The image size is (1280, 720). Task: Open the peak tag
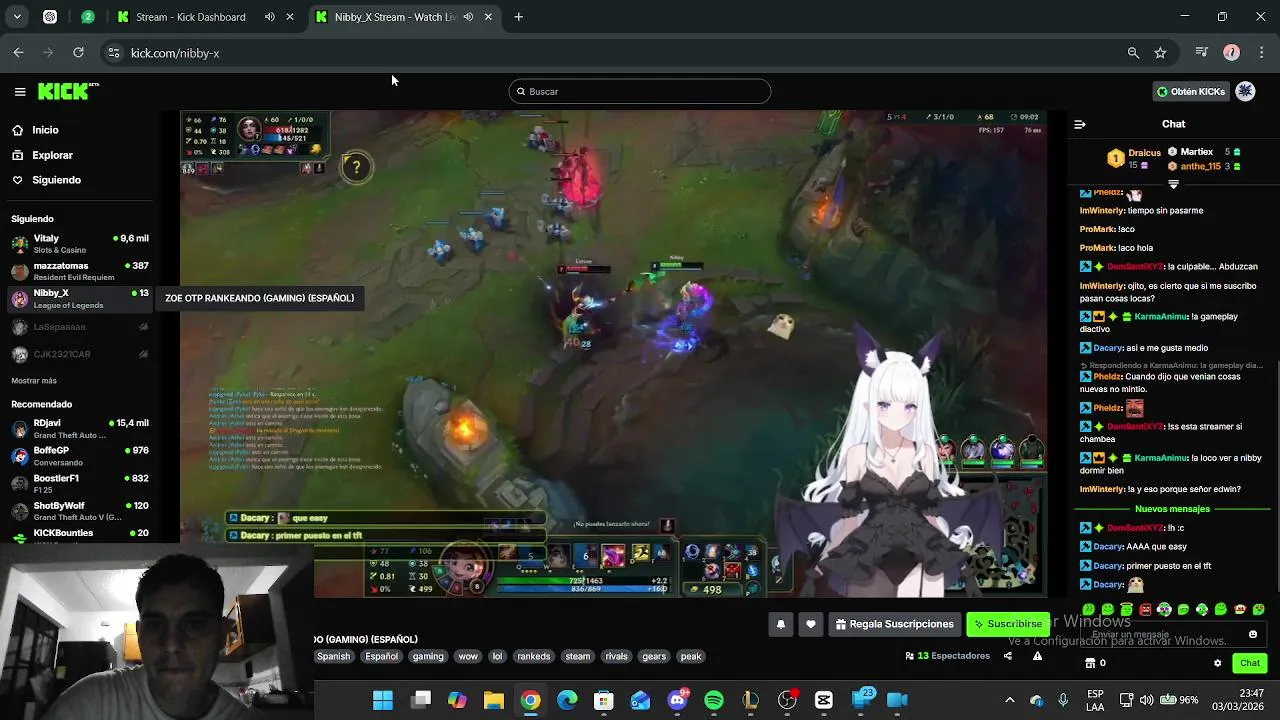point(691,656)
